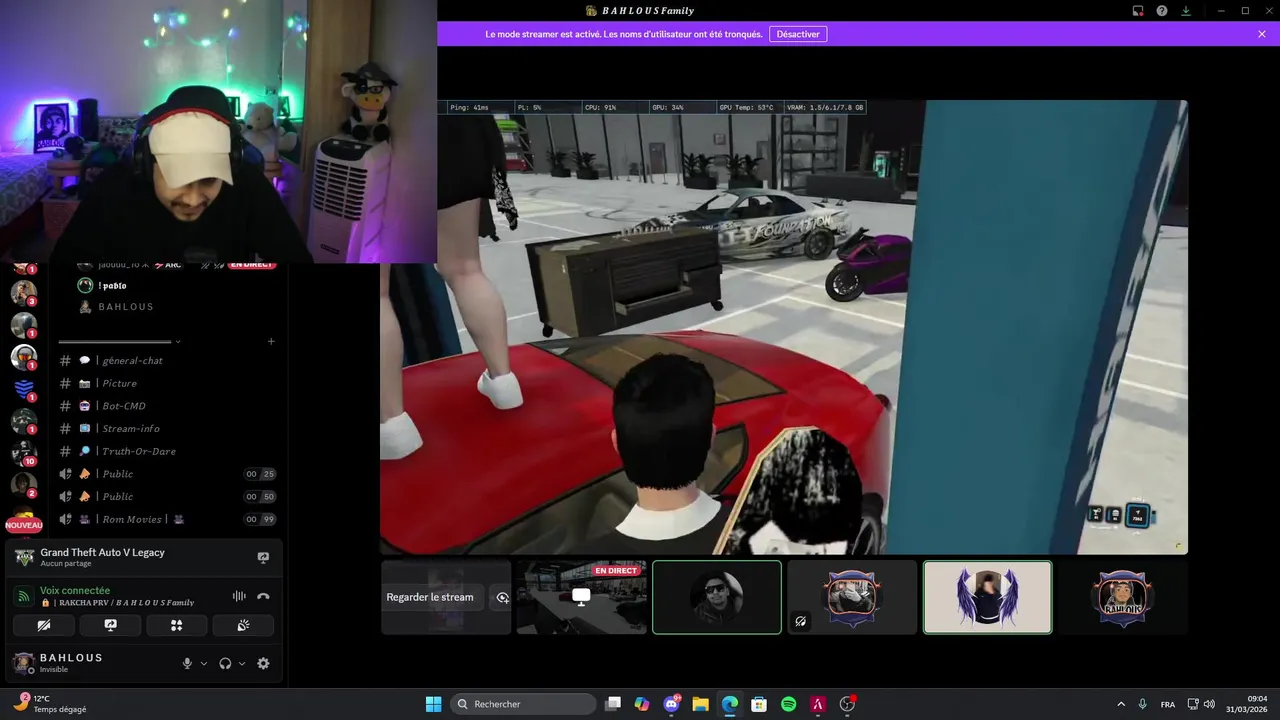The width and height of the screenshot is (1280, 720).
Task: Click Voix connectée connection status
Action: (75, 590)
